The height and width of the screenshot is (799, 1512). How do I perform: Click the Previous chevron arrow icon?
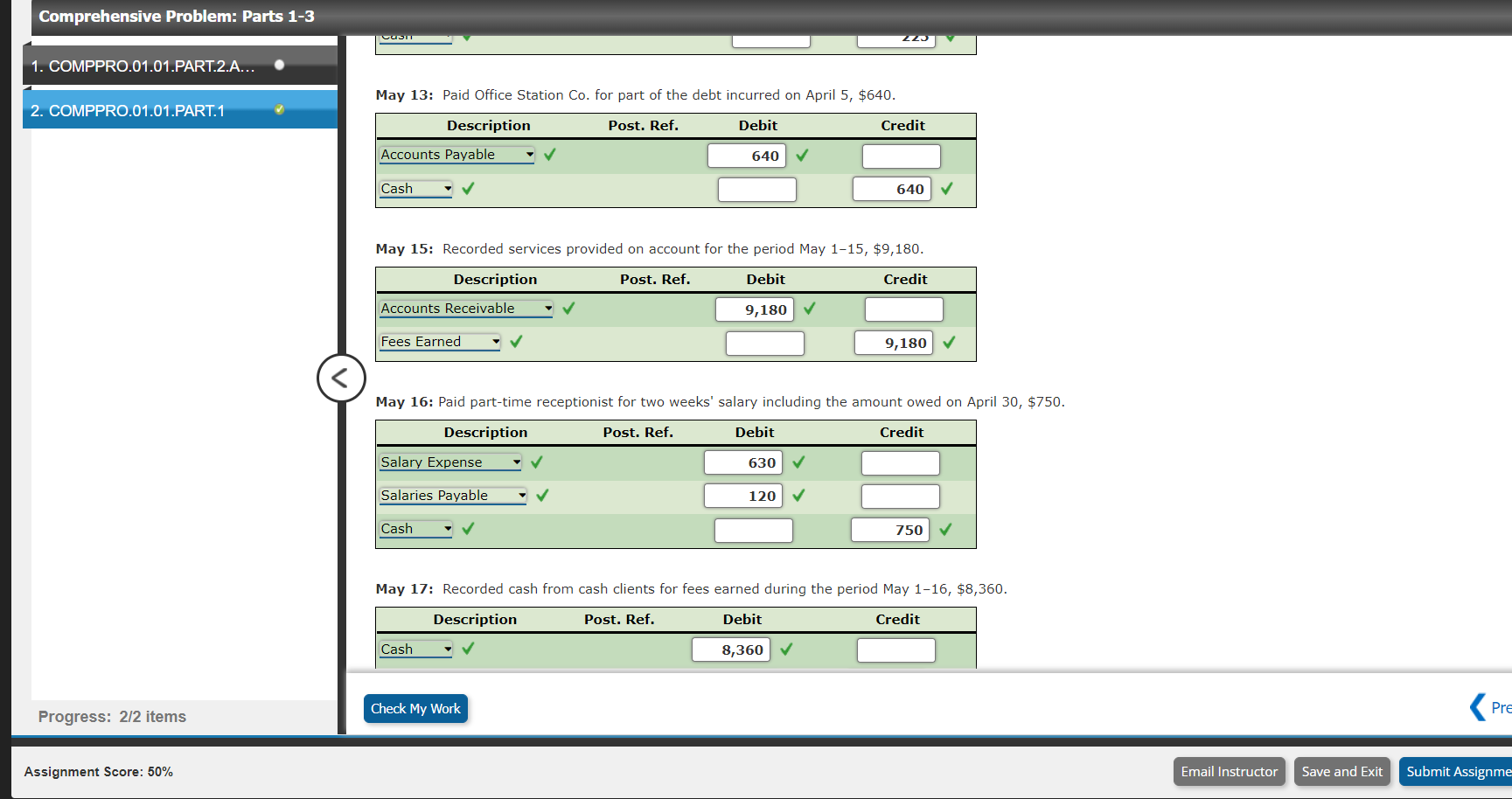[1478, 706]
